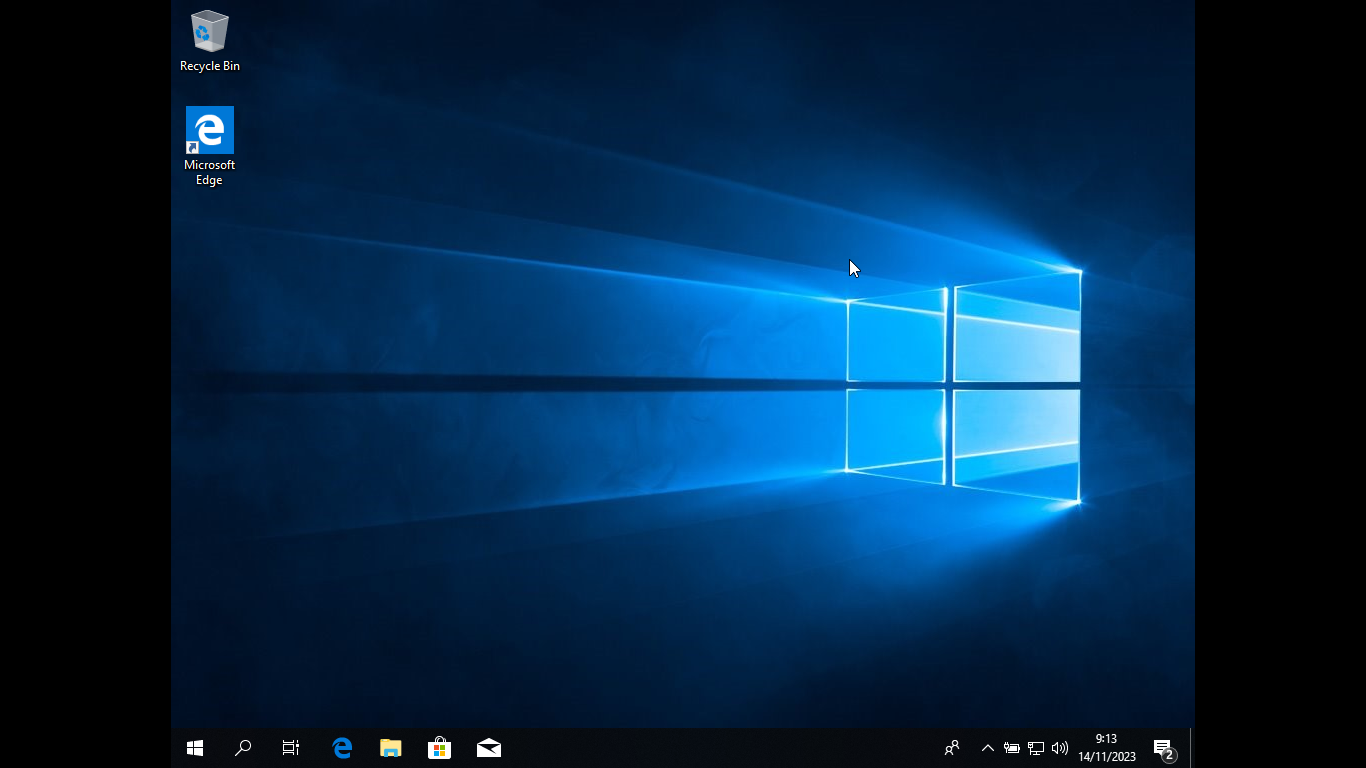The image size is (1366, 768).
Task: Open the People icon in the taskbar
Action: (952, 748)
